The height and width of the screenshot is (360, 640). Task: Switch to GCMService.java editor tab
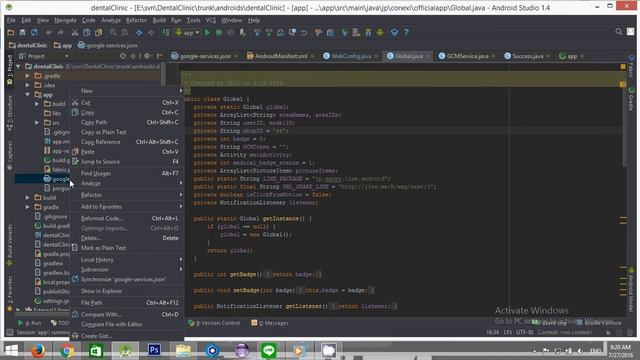pos(467,56)
